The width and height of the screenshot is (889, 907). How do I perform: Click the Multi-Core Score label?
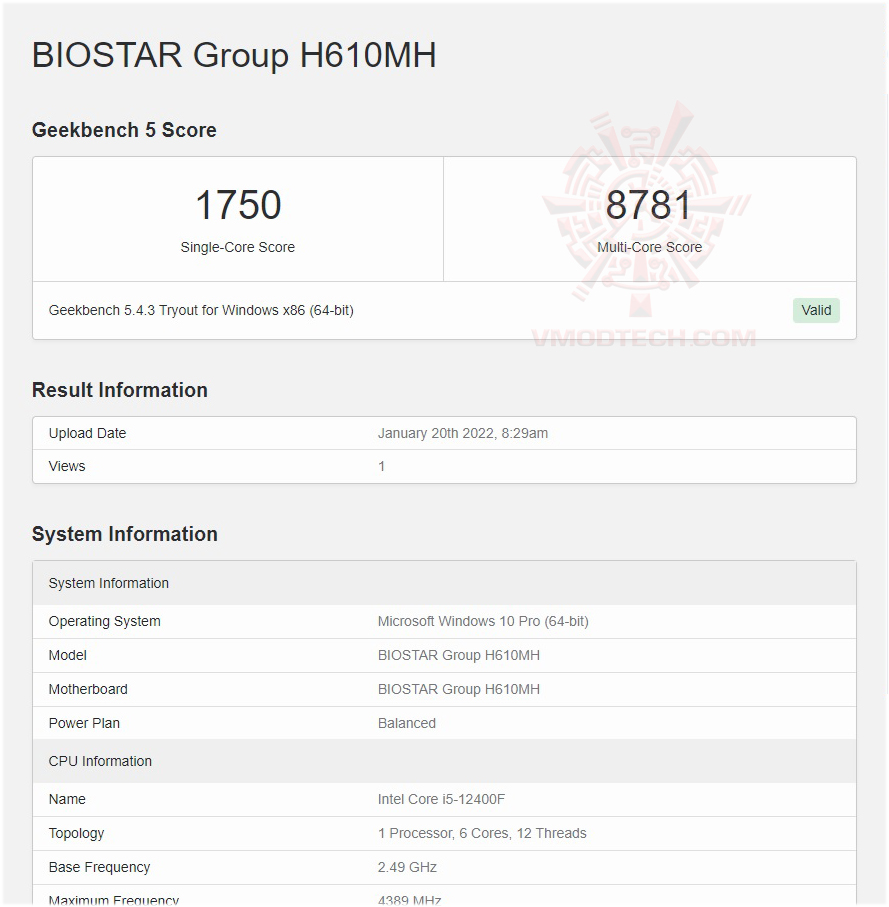(x=650, y=247)
